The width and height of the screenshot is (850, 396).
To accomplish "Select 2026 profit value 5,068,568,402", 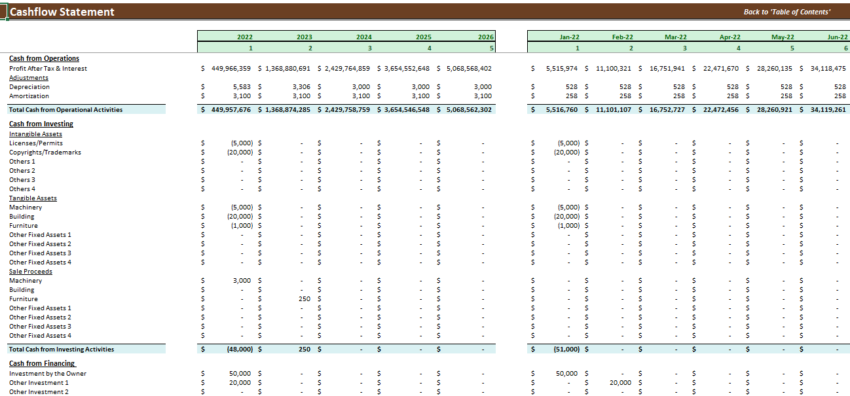I will tap(469, 69).
